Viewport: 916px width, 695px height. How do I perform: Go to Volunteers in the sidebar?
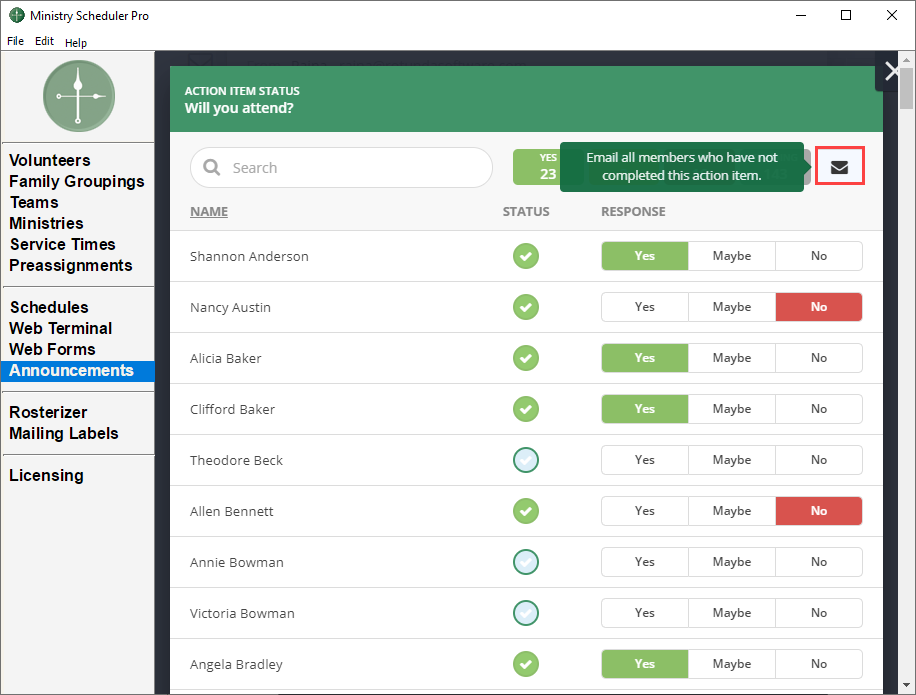[50, 160]
